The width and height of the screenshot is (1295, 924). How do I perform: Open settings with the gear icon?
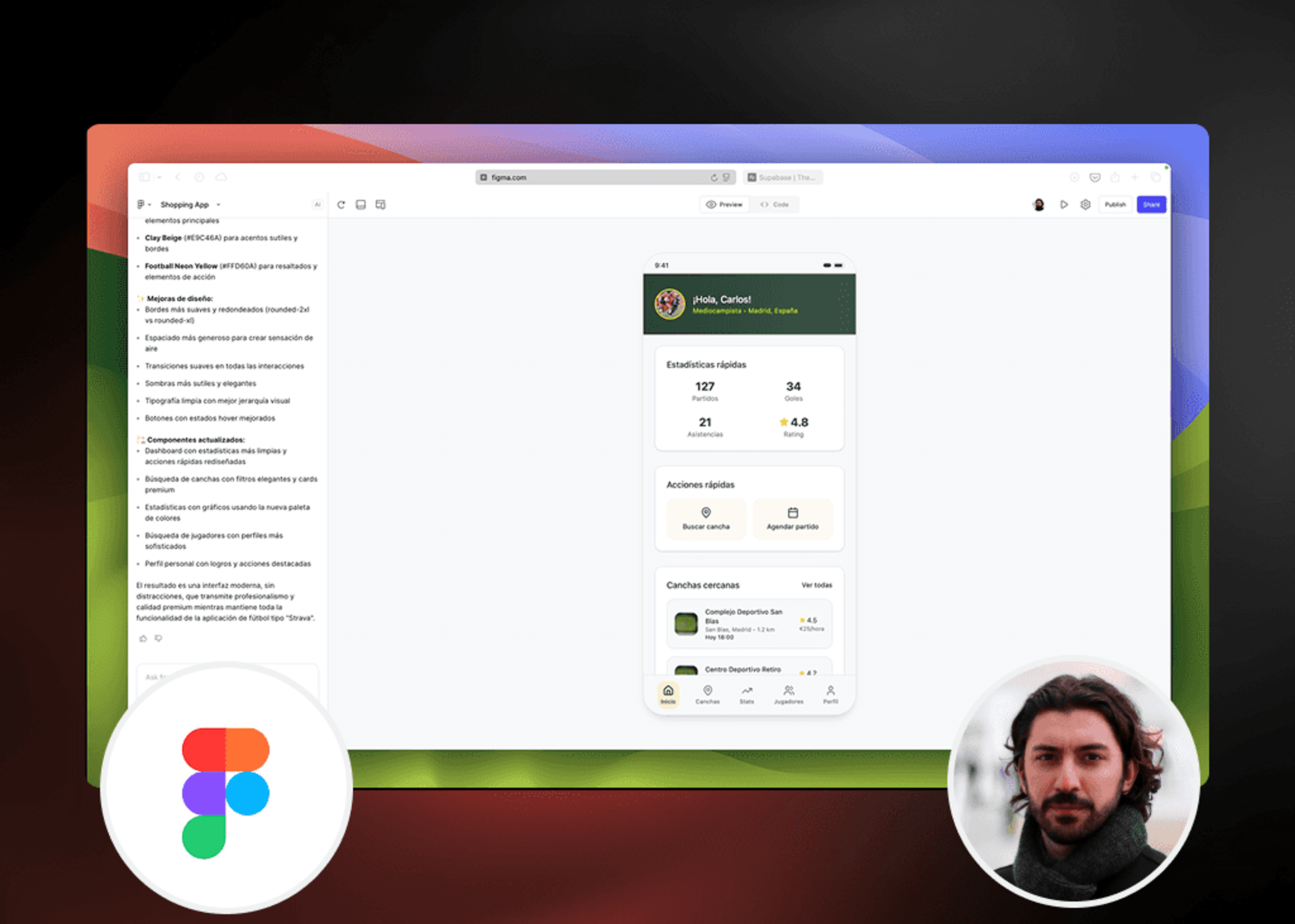click(1086, 205)
